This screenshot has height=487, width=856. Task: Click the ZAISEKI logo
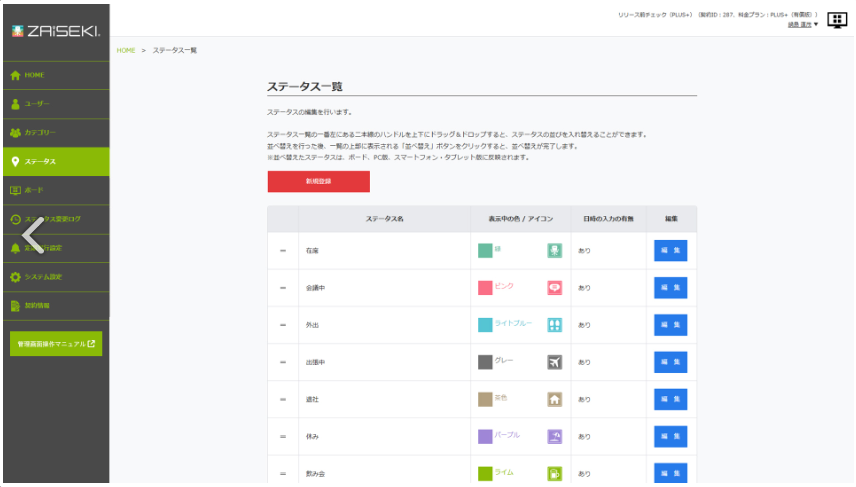54,32
